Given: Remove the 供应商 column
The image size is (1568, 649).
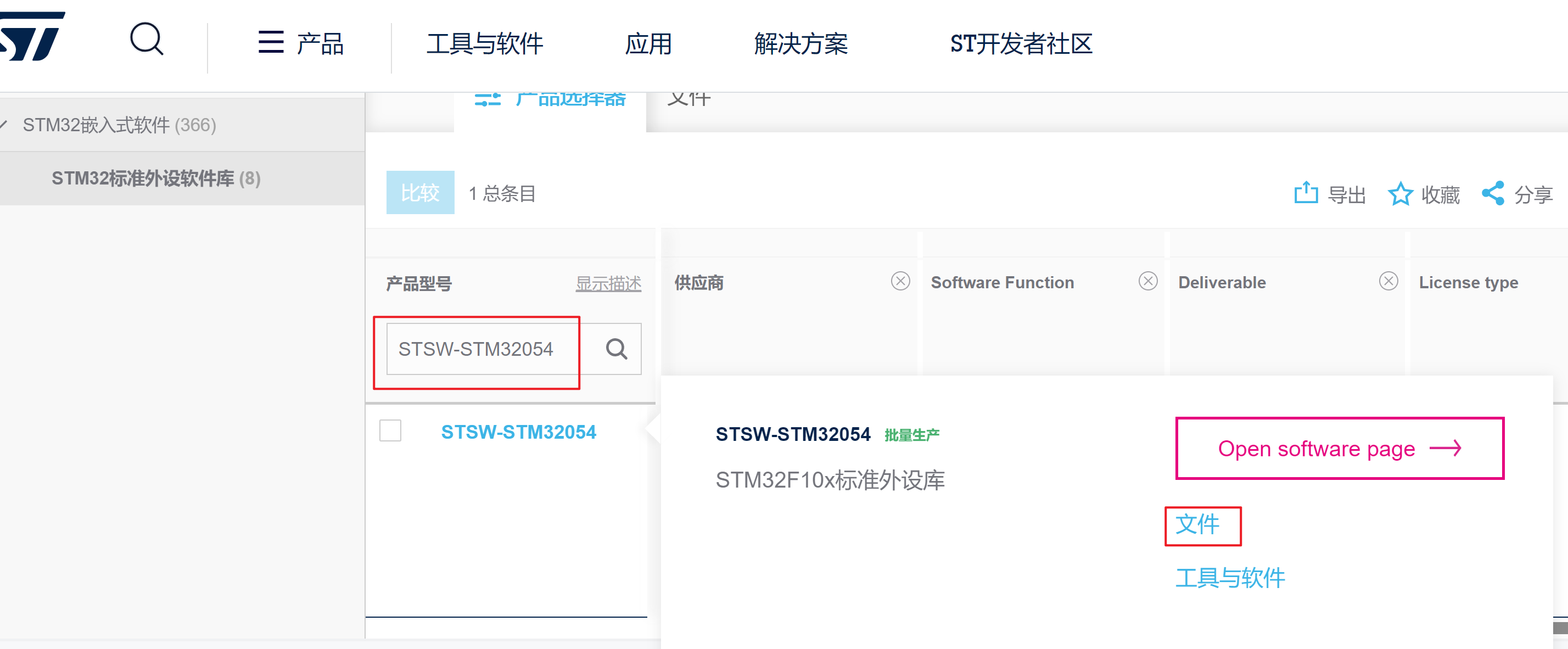Looking at the screenshot, I should [900, 281].
